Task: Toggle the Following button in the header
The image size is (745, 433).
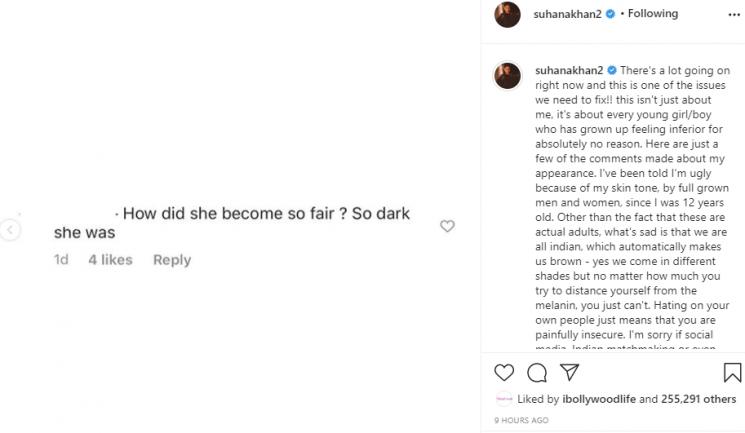Action: click(652, 14)
